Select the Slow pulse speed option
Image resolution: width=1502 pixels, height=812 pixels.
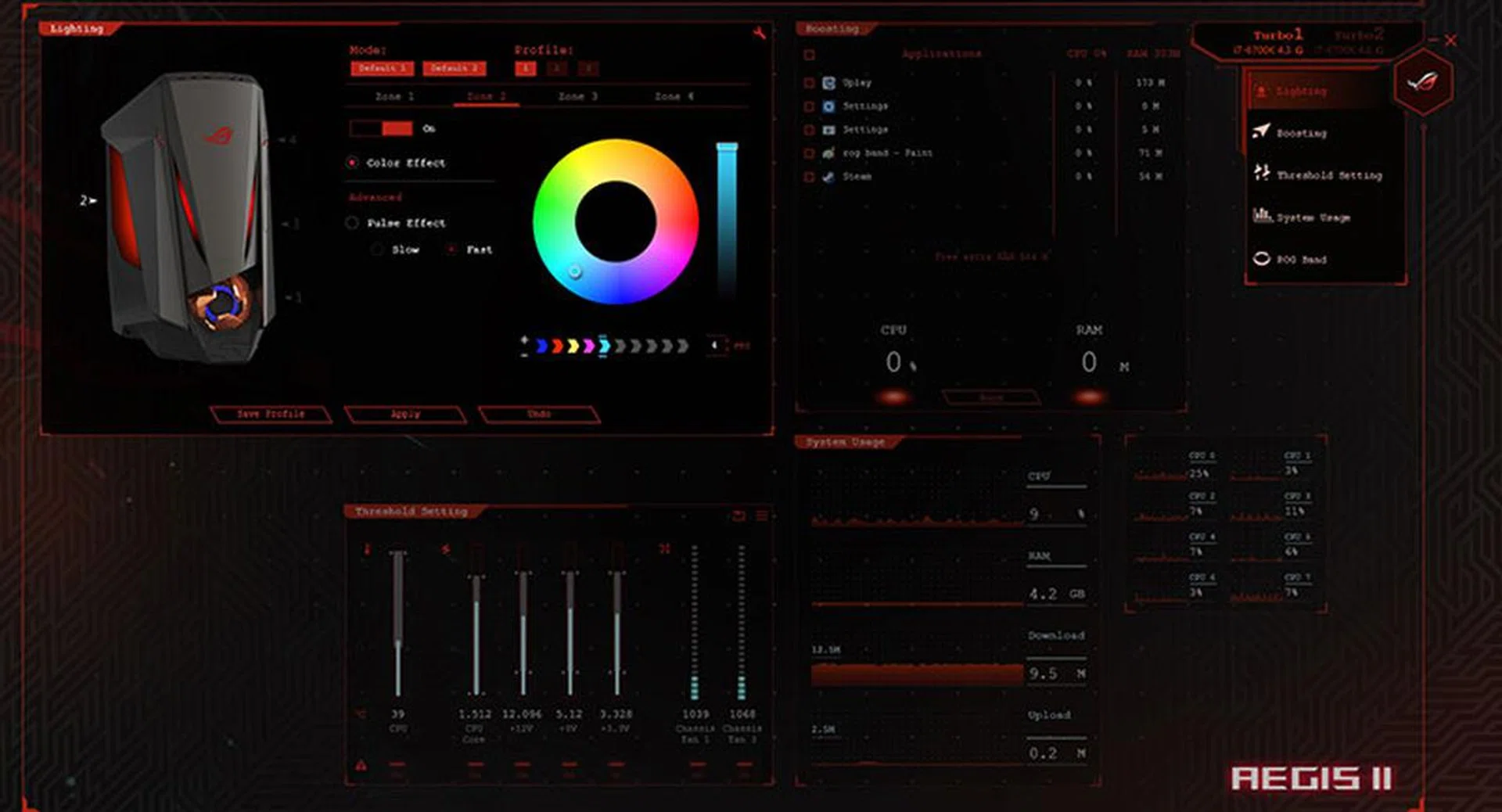tap(377, 250)
